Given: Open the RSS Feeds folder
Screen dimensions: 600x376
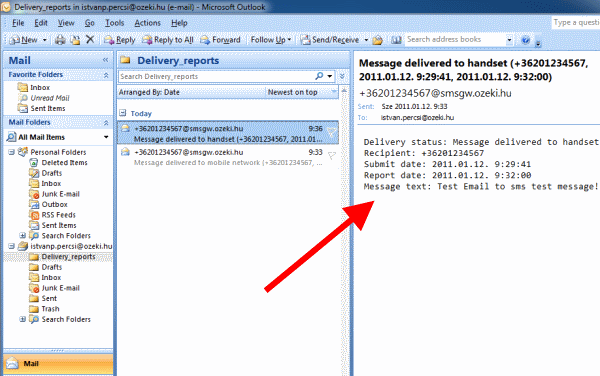Looking at the screenshot, I should pos(59,215).
